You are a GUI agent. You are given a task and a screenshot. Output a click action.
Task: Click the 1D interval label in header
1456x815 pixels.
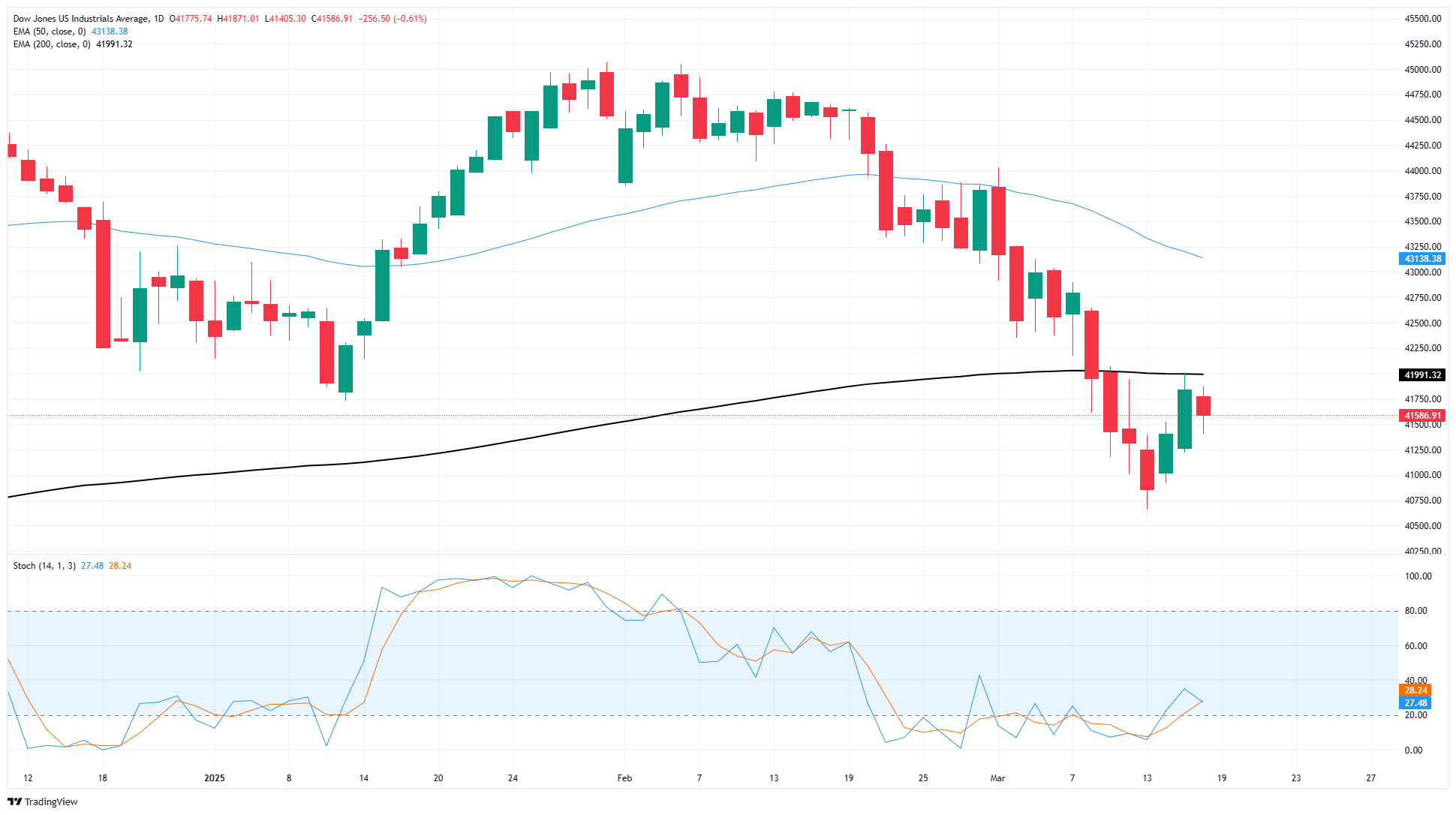(158, 19)
